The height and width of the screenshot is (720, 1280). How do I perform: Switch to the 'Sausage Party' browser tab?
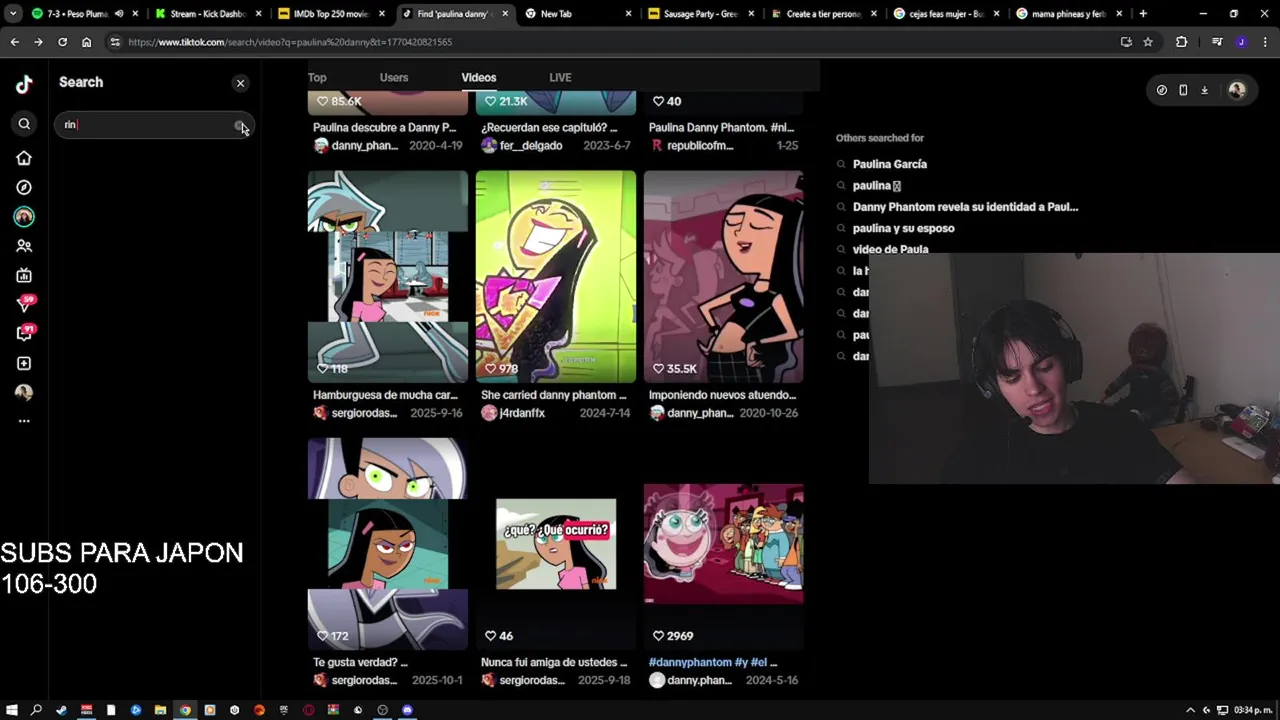tap(700, 14)
